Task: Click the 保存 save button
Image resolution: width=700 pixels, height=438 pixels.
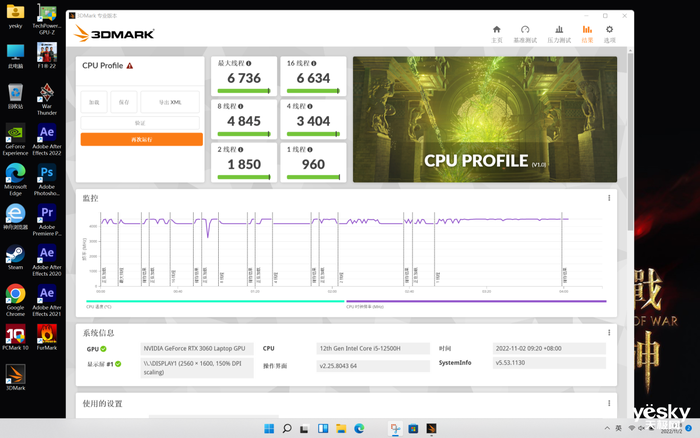Action: [x=124, y=102]
